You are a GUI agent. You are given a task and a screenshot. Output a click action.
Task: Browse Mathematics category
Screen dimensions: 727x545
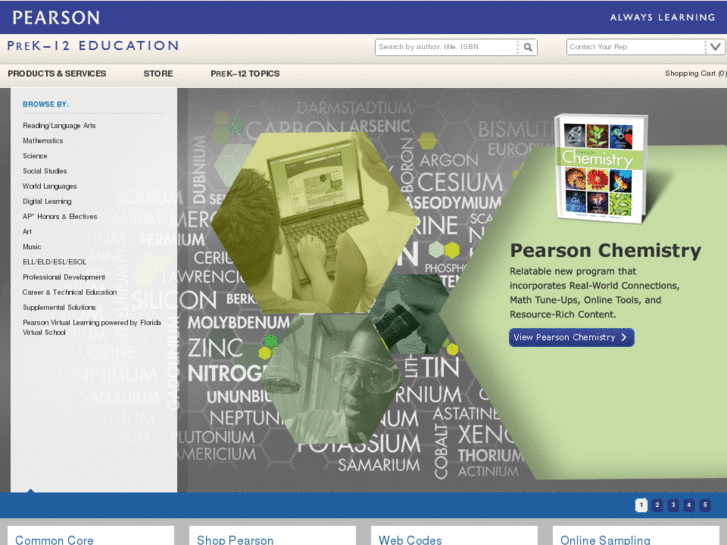[43, 141]
